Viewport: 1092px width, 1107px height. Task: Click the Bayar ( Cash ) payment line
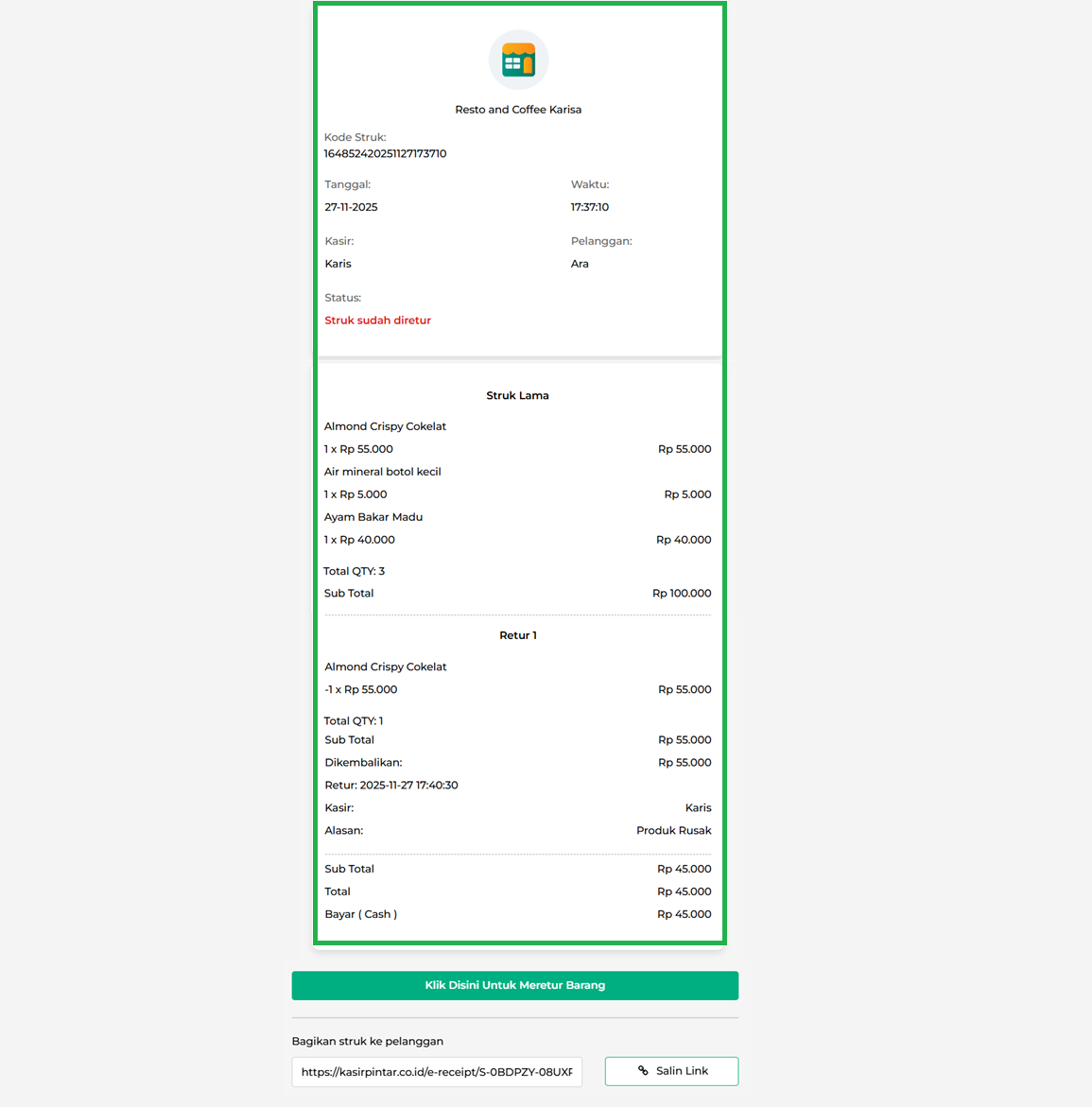point(360,914)
